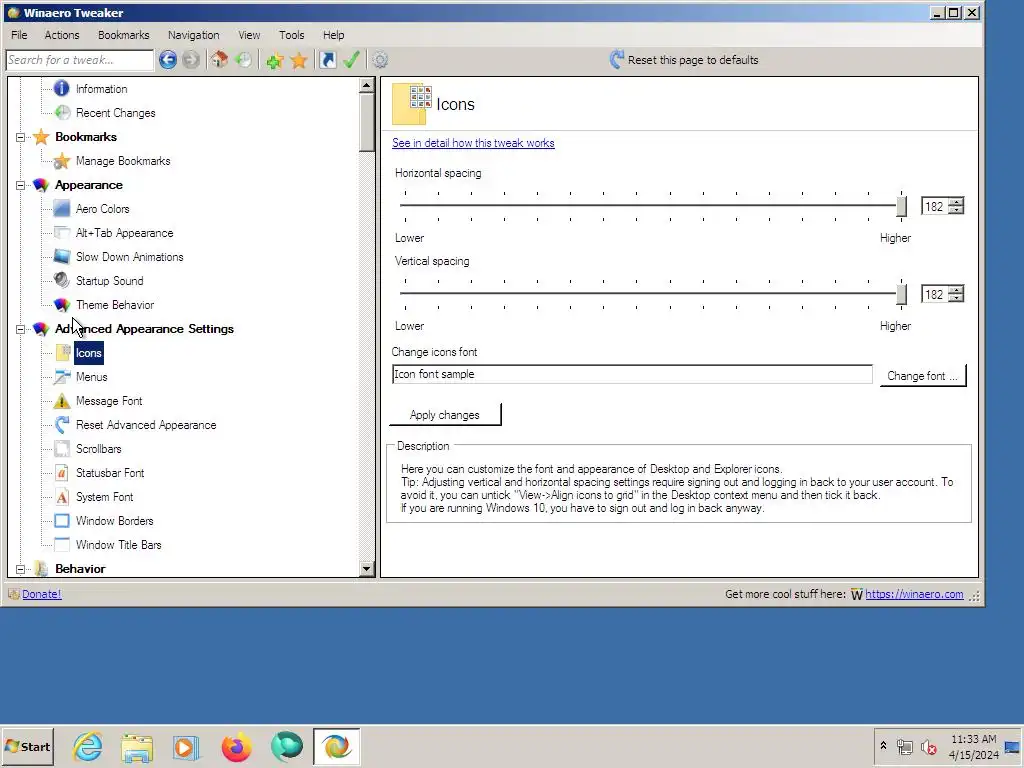
Task: Click the Horizontal spacing slider thumb
Action: 901,206
